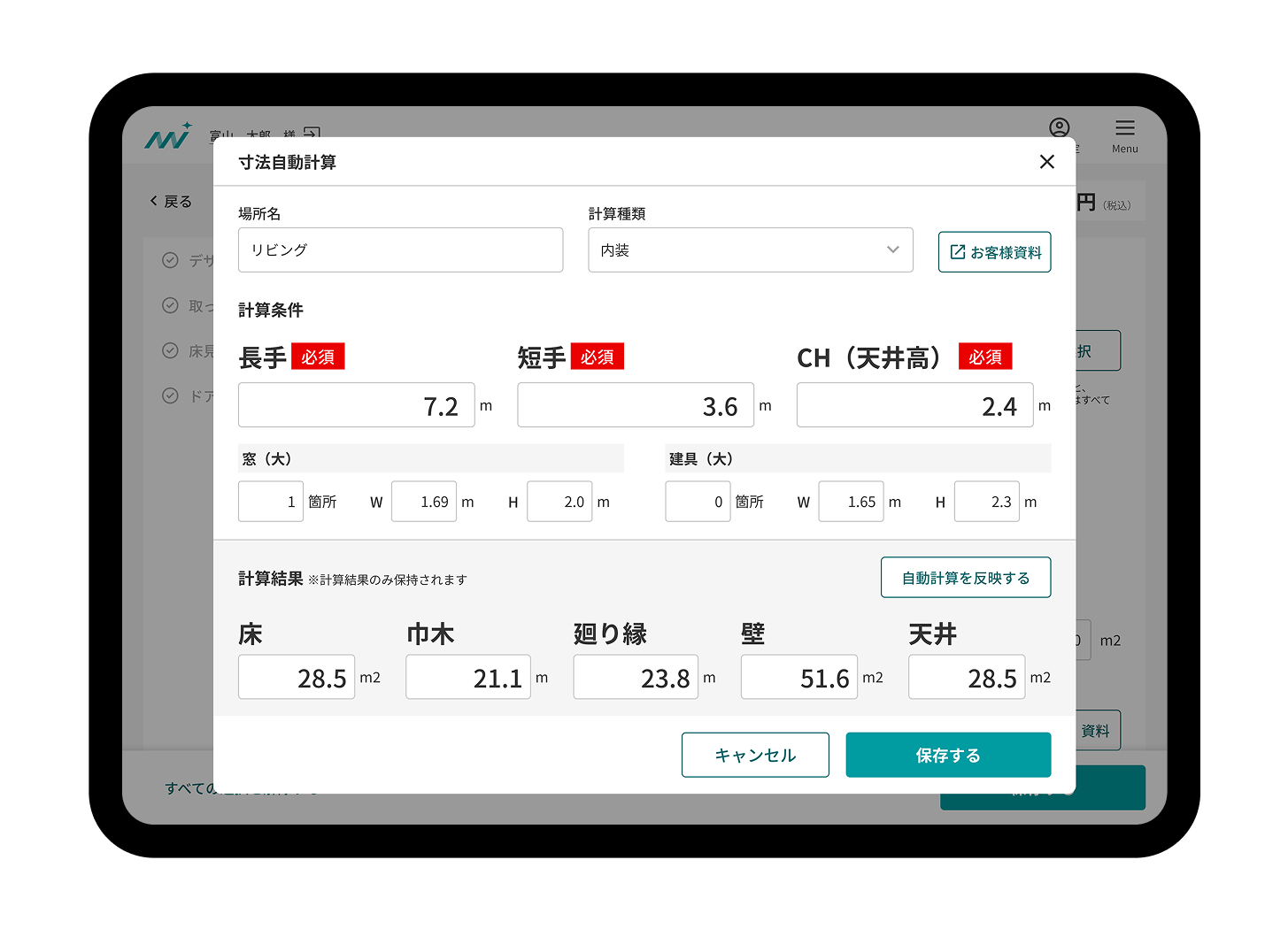The image size is (1288, 929).
Task: Click the 短手 width input field
Action: [635, 405]
